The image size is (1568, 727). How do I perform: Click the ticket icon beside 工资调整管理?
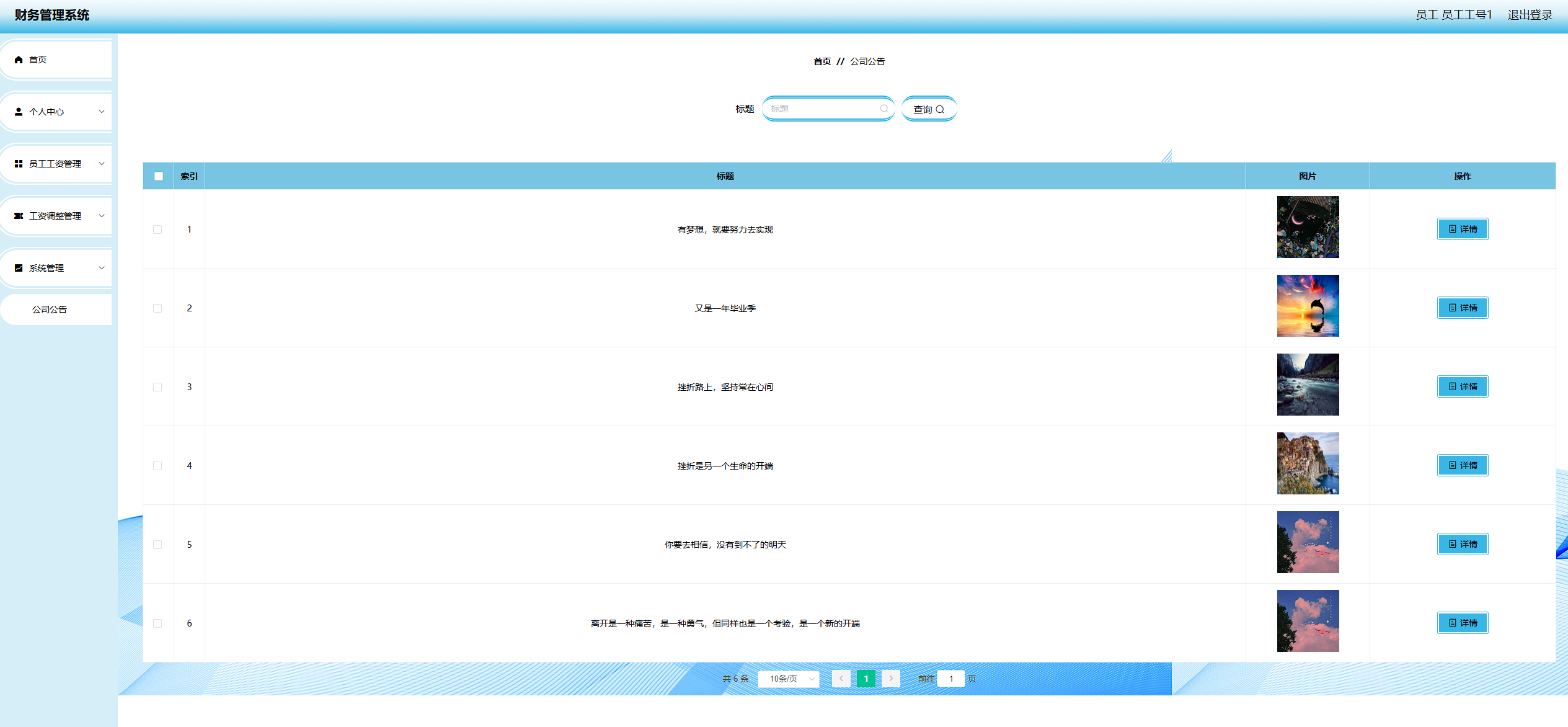19,216
